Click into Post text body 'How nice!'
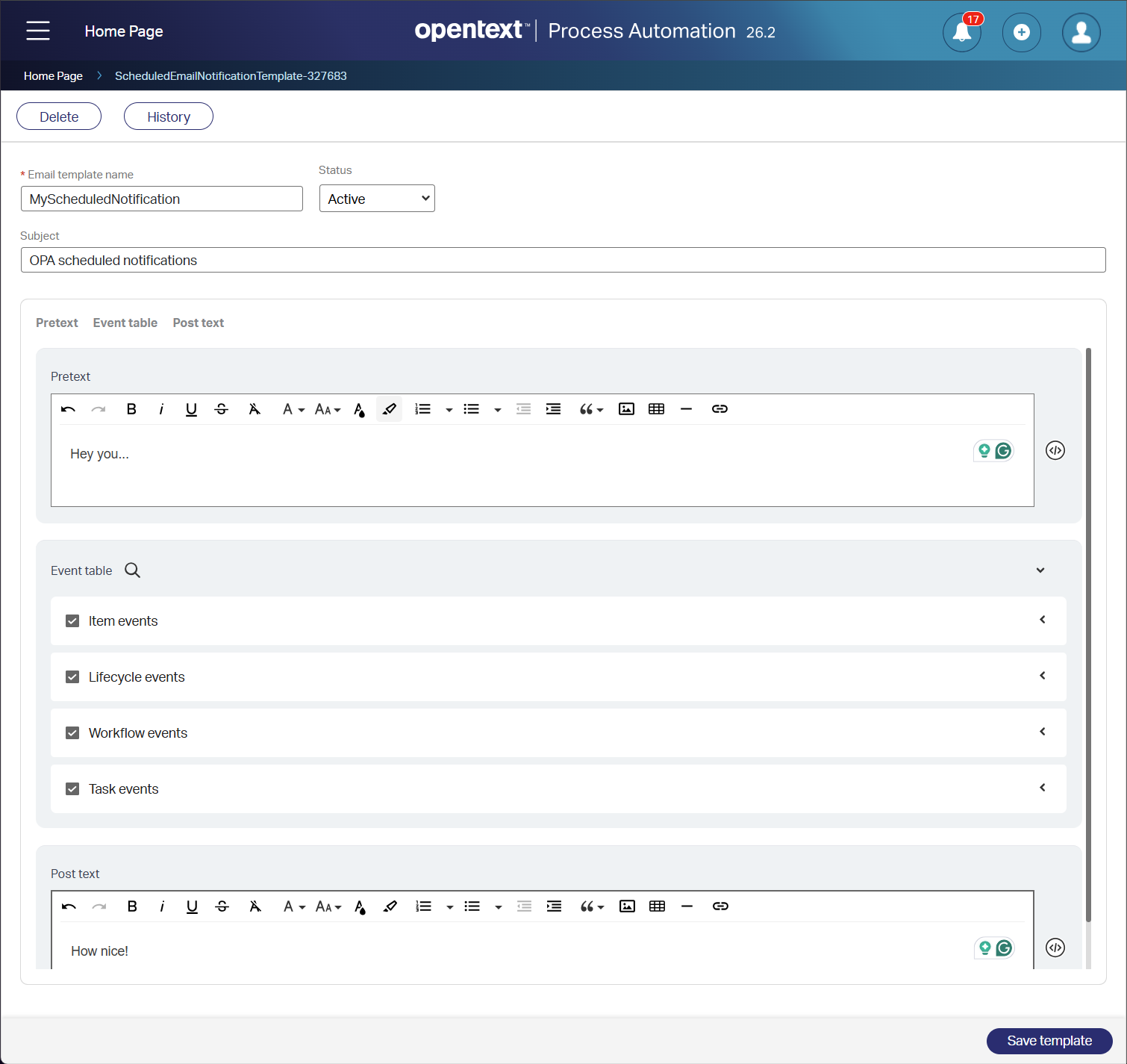The height and width of the screenshot is (1064, 1127). click(x=100, y=951)
